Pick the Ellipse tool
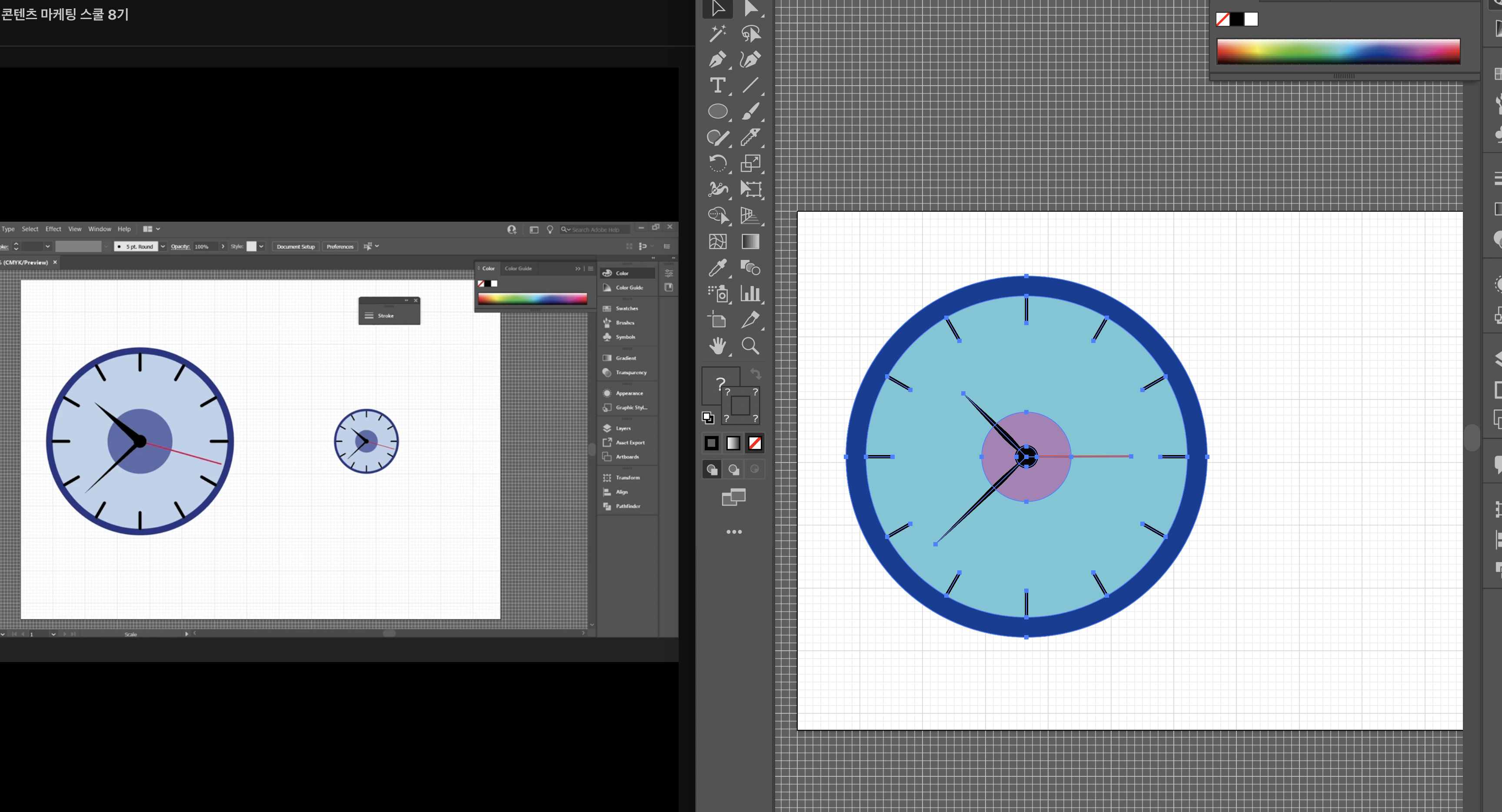 click(717, 111)
